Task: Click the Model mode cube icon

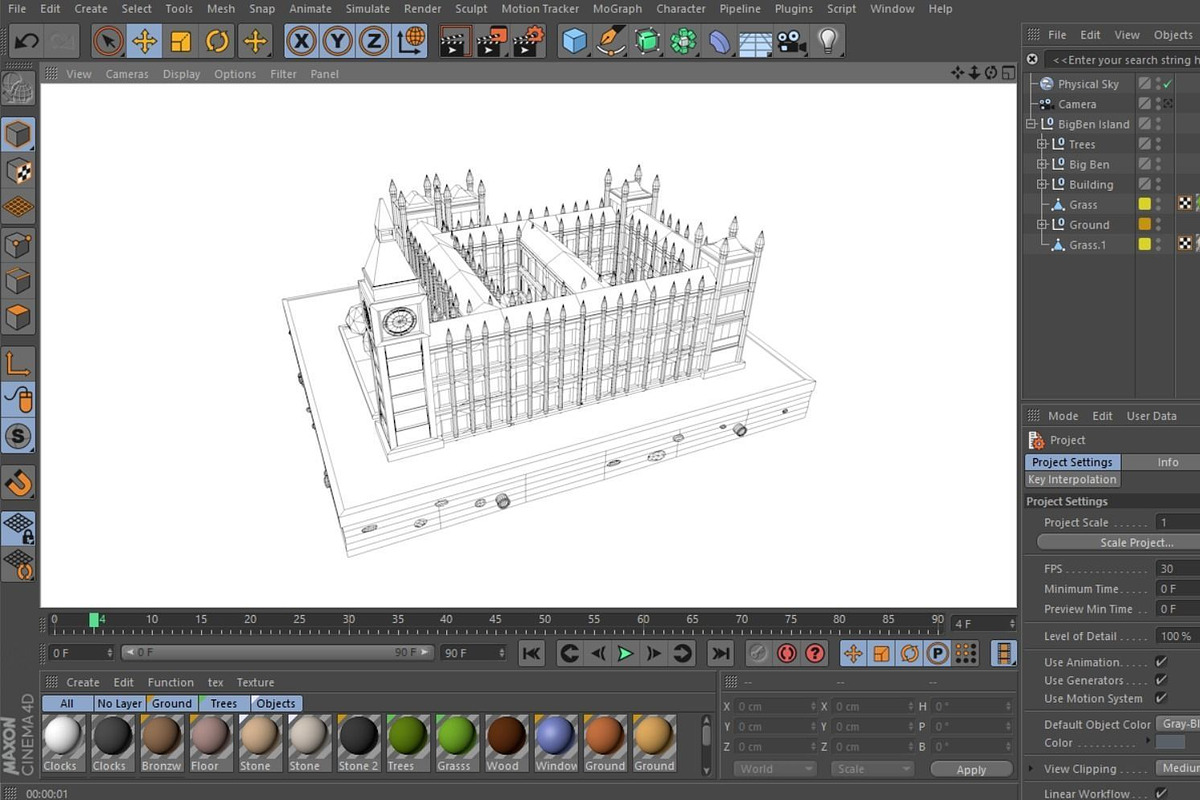Action: 19,134
